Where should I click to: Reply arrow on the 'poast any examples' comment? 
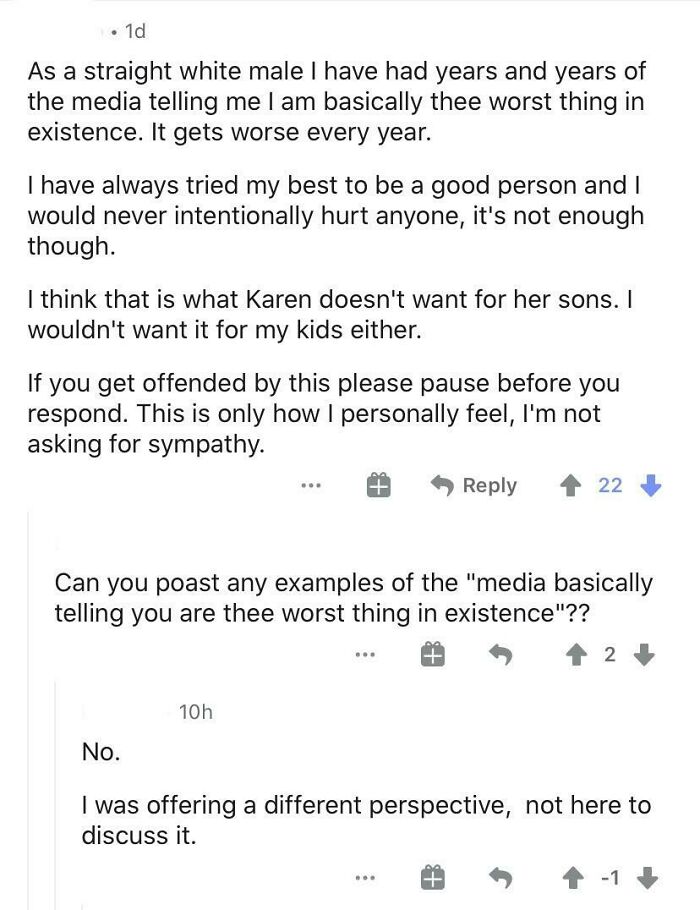point(500,656)
